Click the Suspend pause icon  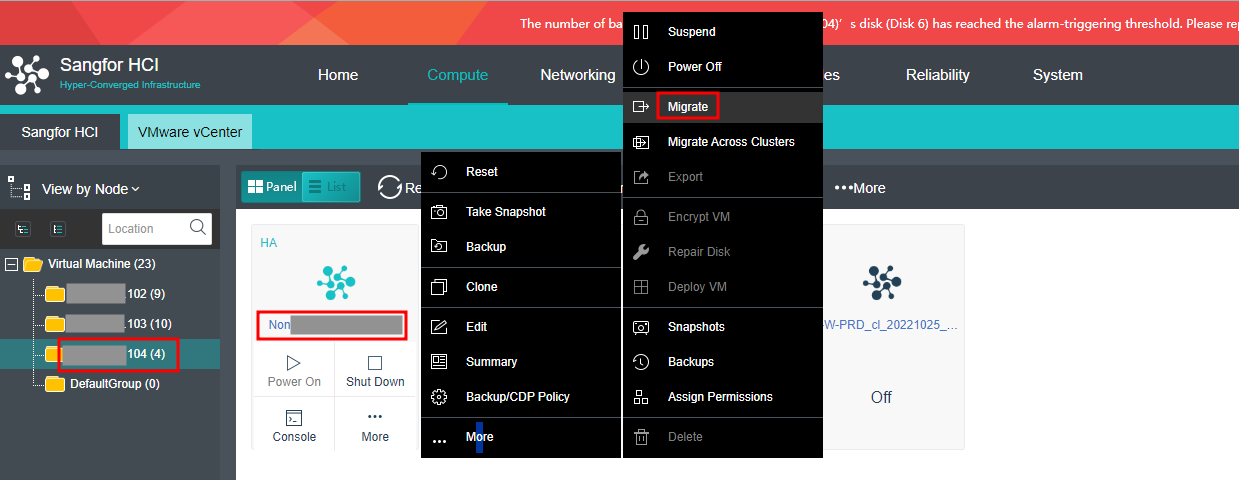[x=641, y=32]
